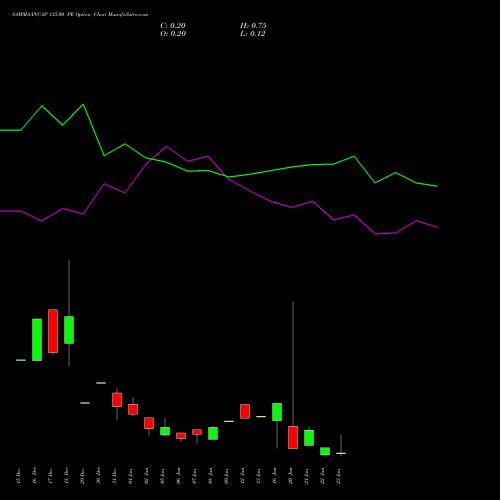Select the green candlestick above 16 Dec

pyautogui.click(x=37, y=340)
